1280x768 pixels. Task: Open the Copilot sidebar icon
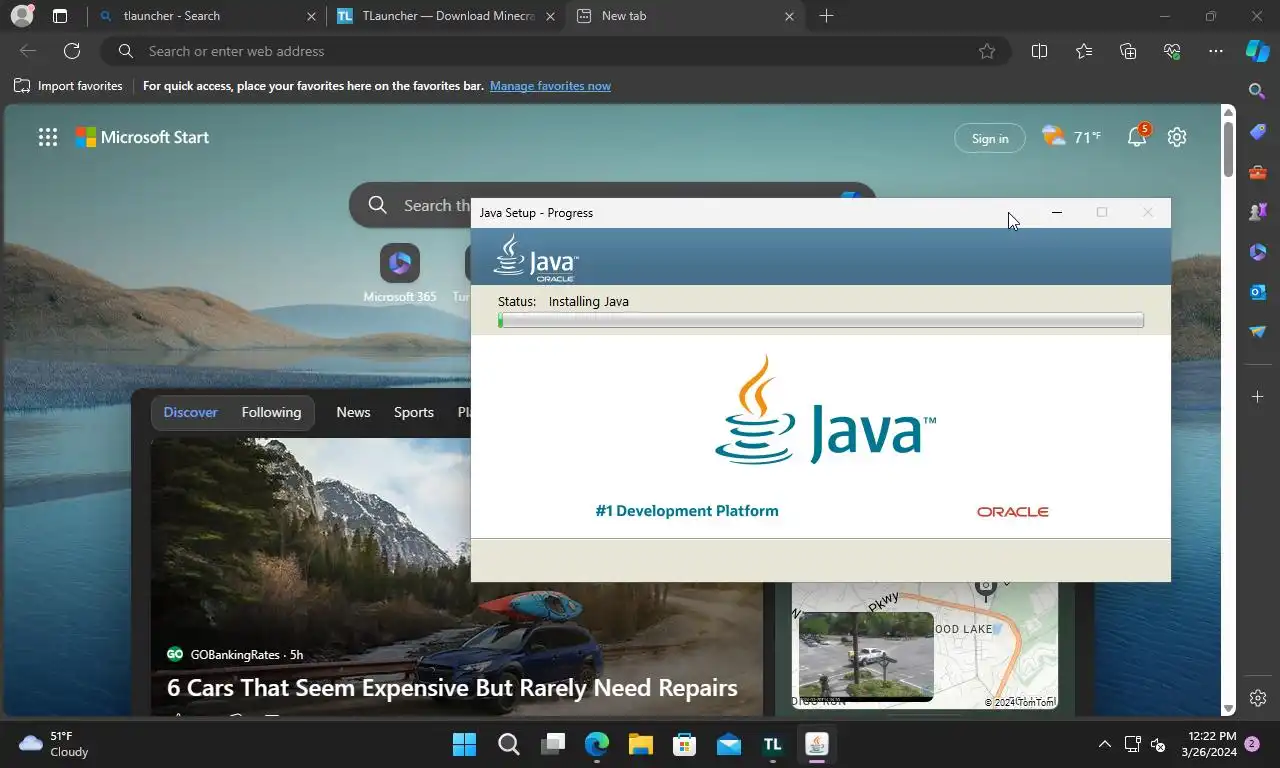(1257, 51)
